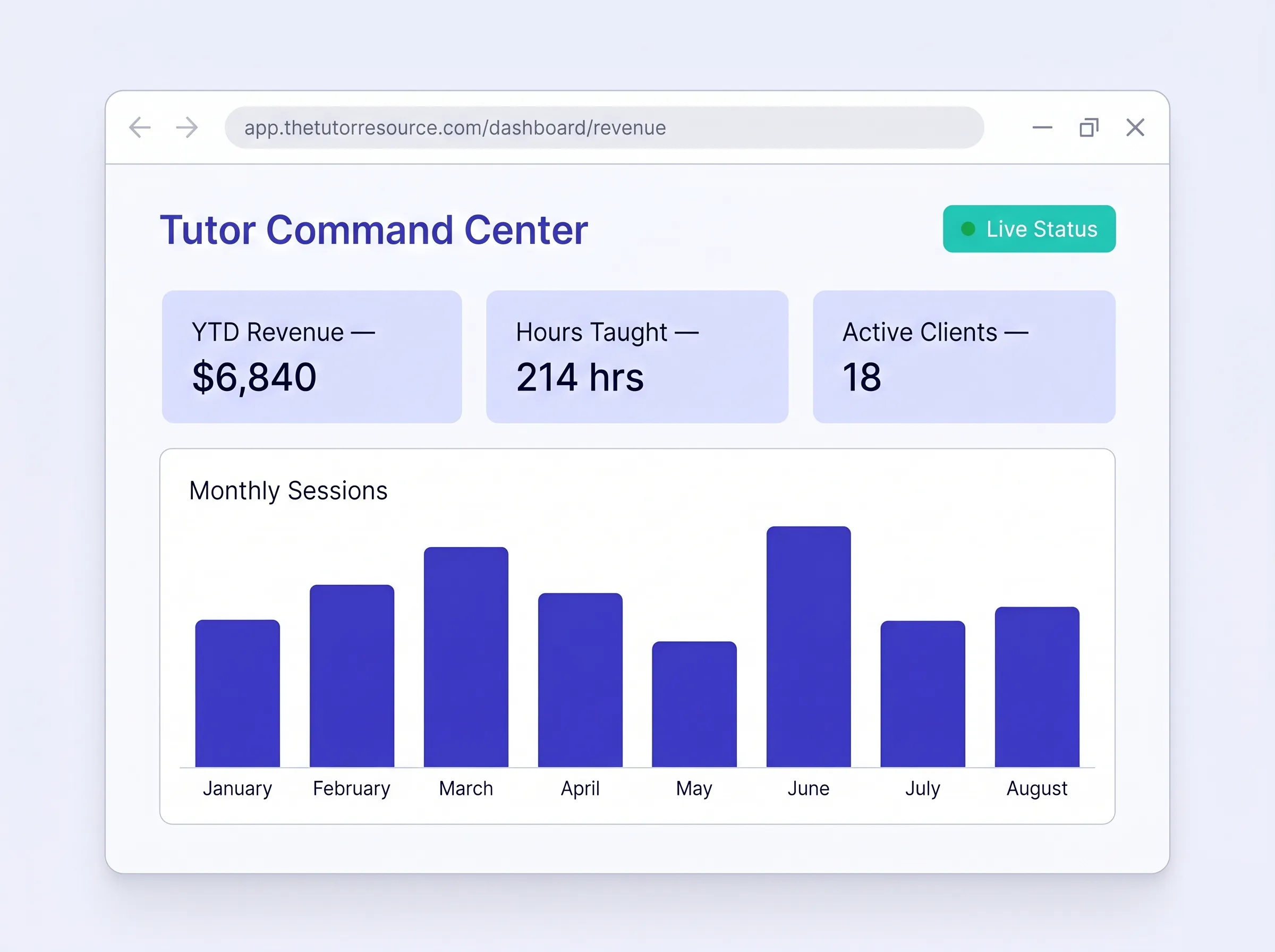The height and width of the screenshot is (952, 1275).
Task: Focus the address bar with dashboard URL
Action: coord(605,127)
